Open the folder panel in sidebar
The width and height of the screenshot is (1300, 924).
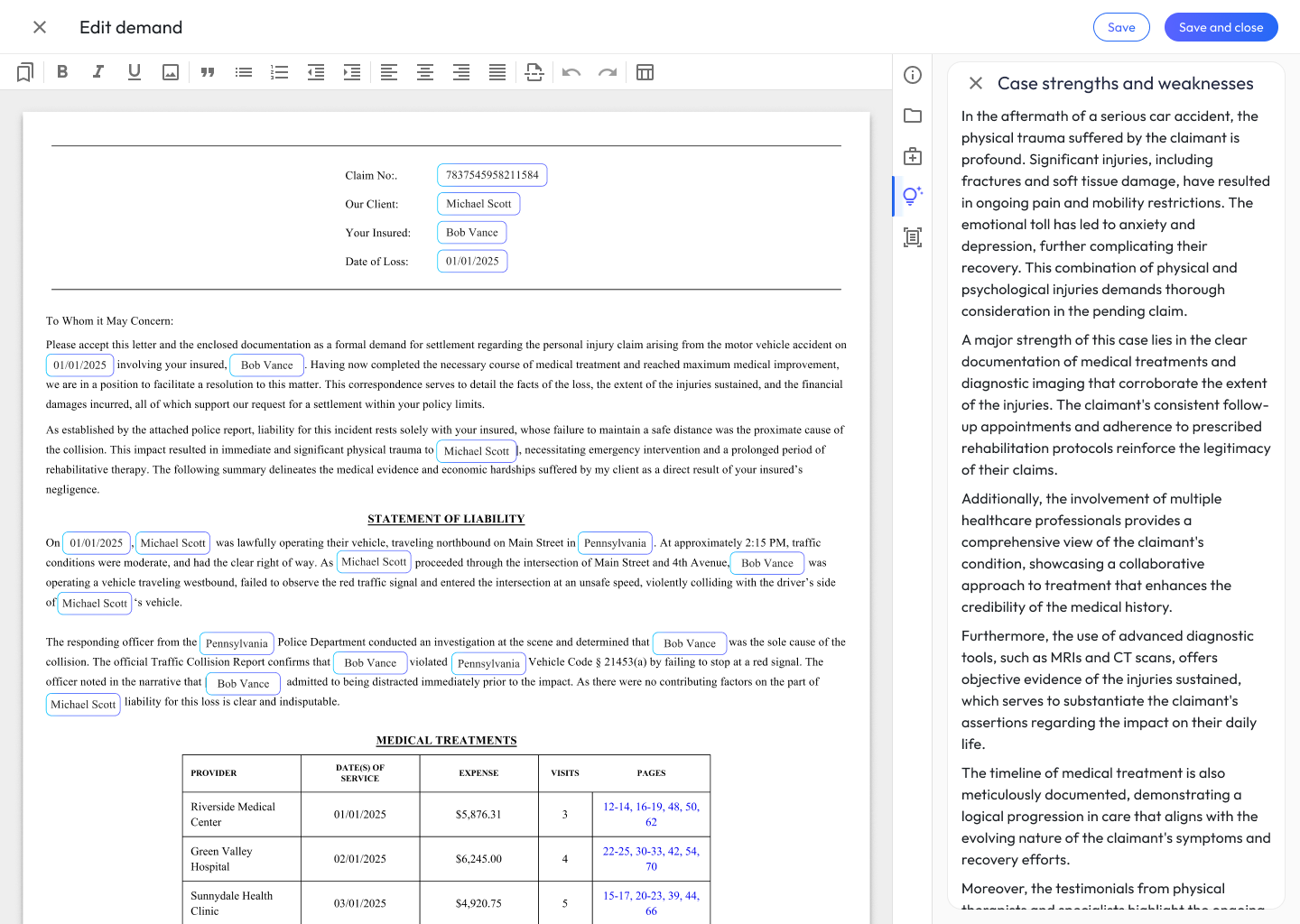(913, 115)
